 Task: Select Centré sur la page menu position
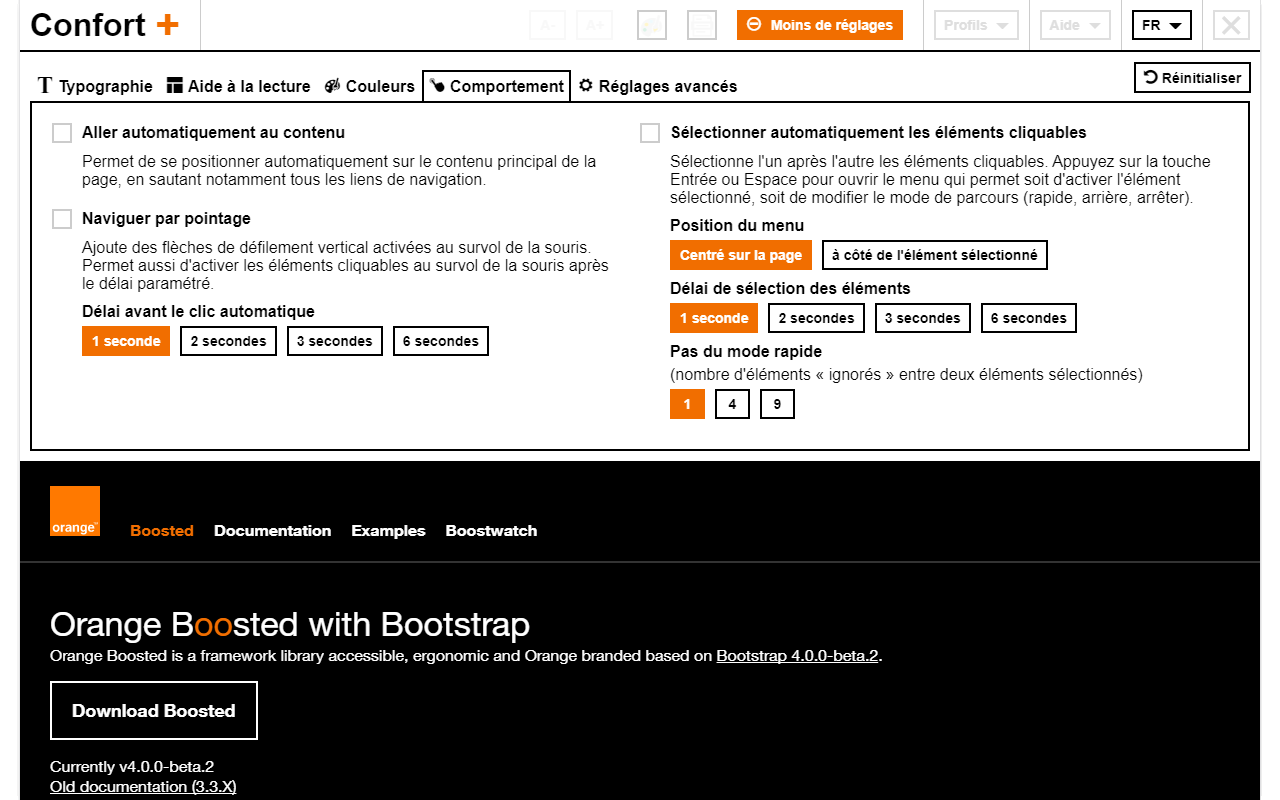pyautogui.click(x=741, y=255)
